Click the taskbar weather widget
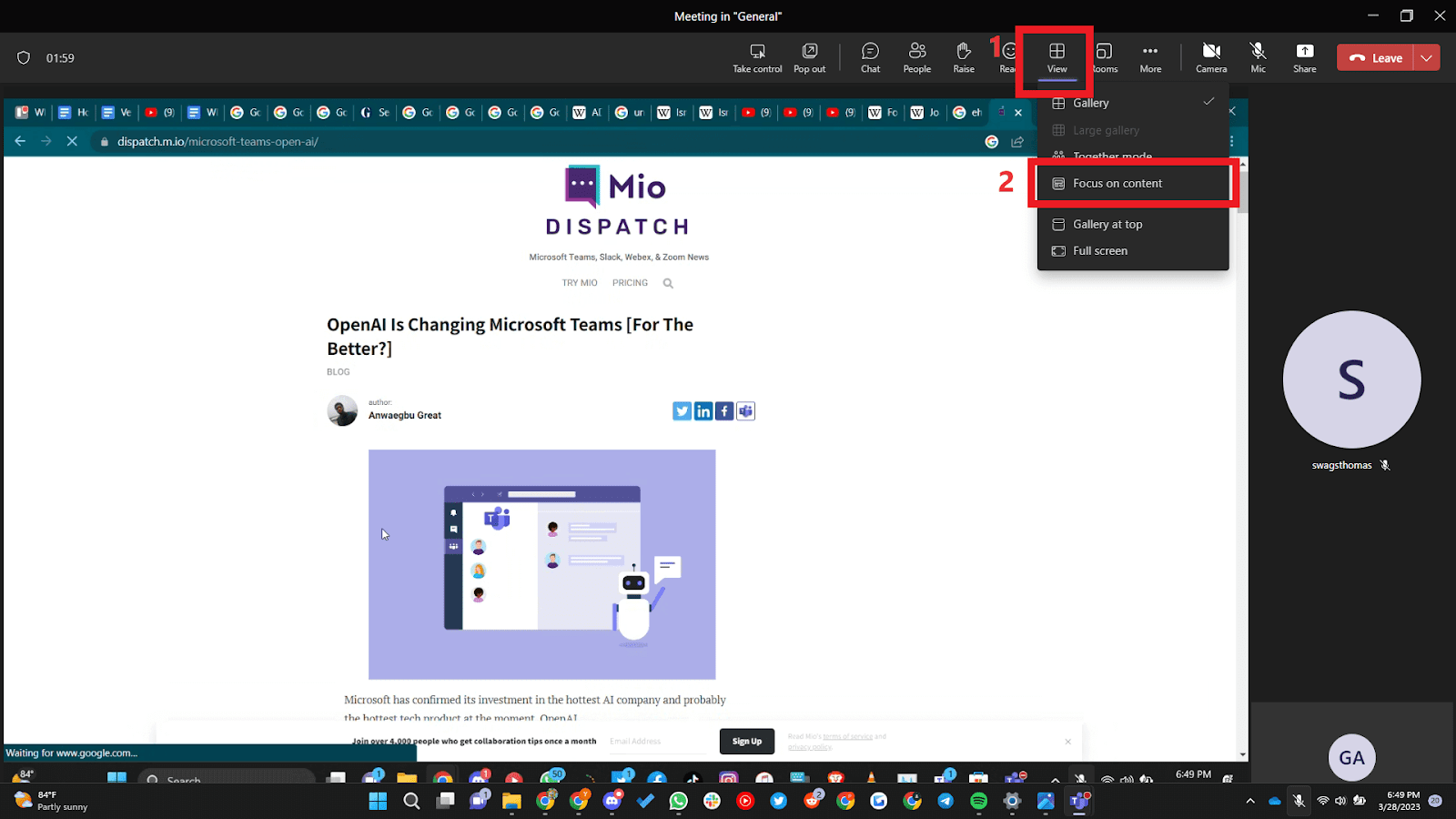1456x819 pixels. (x=52, y=801)
